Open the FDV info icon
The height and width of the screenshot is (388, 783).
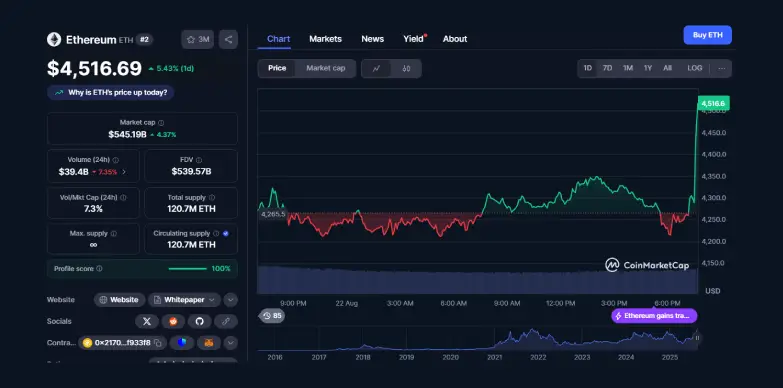tap(199, 160)
